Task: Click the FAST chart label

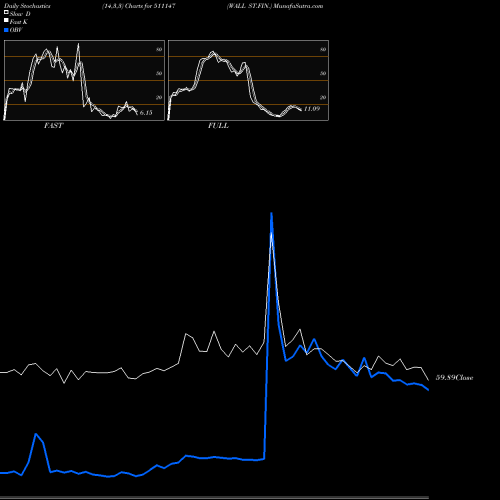Action: pos(53,126)
